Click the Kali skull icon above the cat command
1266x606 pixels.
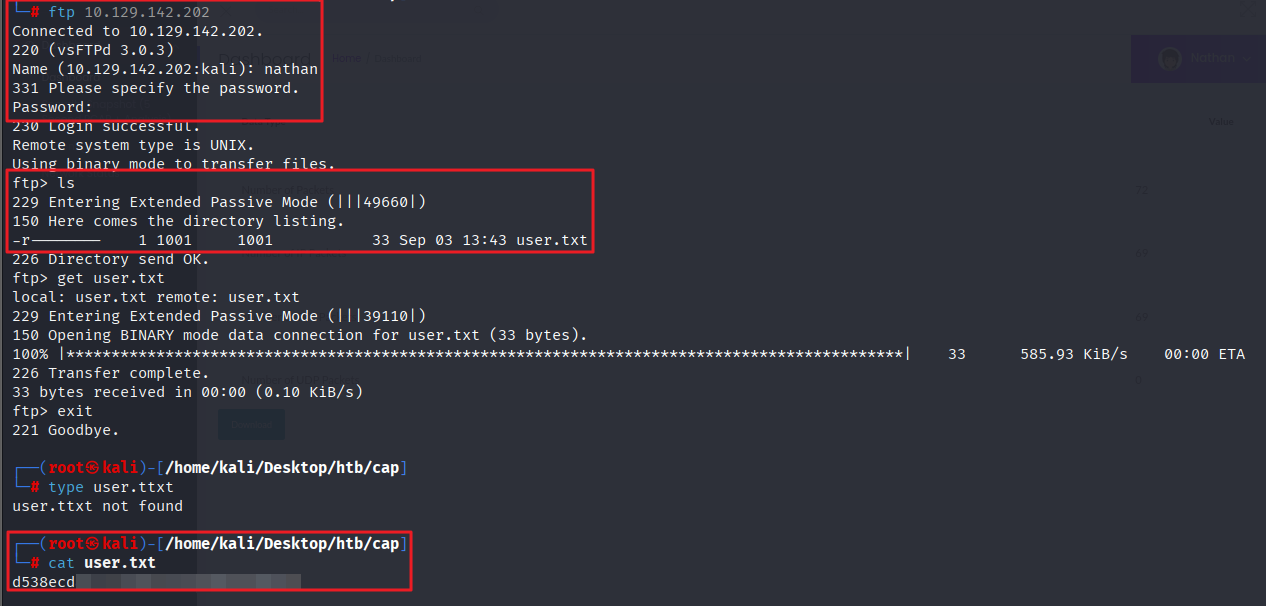(x=94, y=544)
